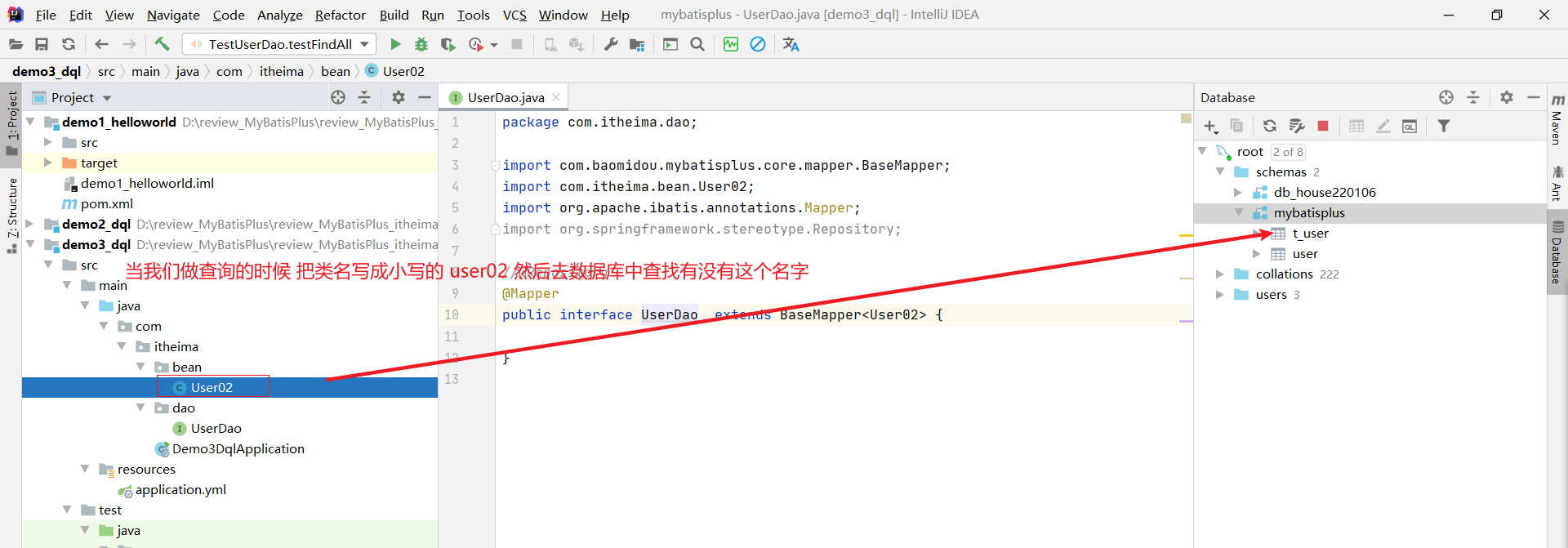Navigate forward using the right arrow
The width and height of the screenshot is (1568, 548).
pyautogui.click(x=129, y=44)
